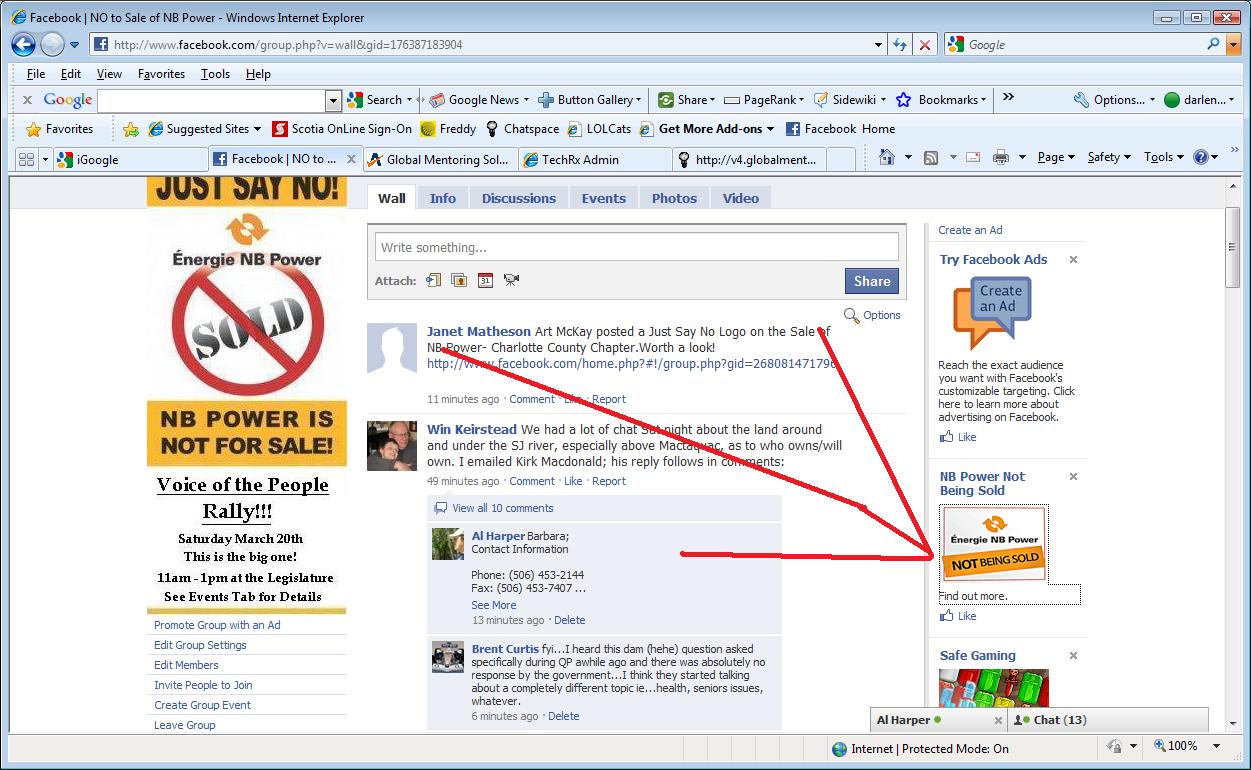Click the blue Share button
Screen dimensions: 1251x770
[872, 281]
